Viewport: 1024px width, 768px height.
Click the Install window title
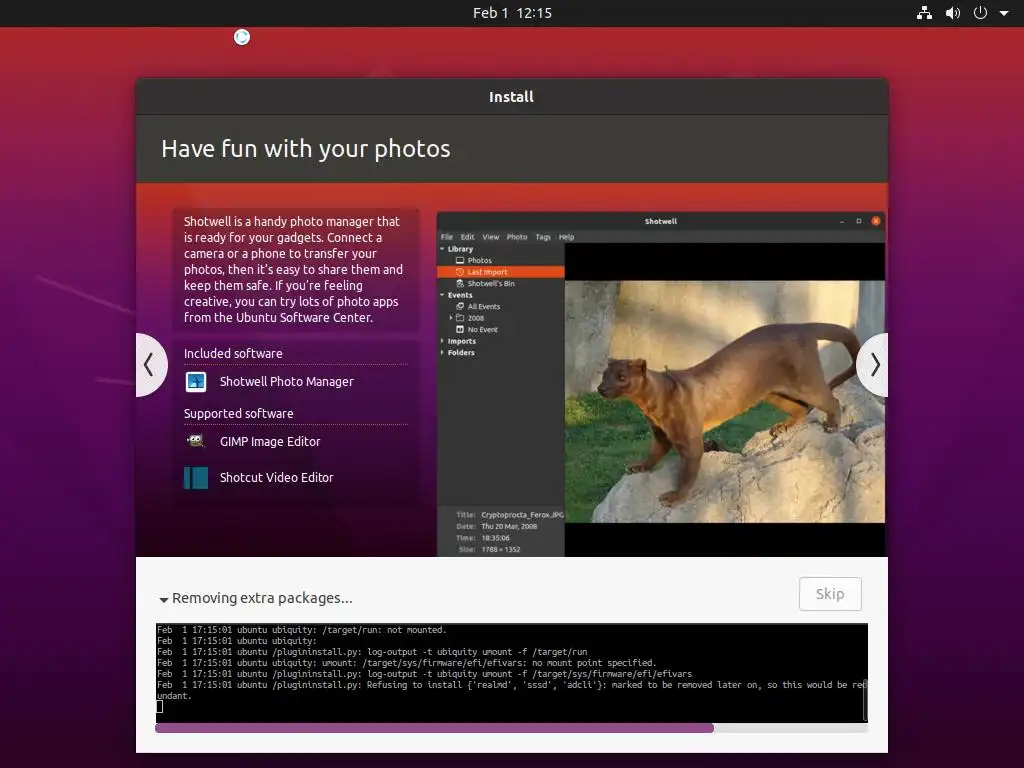click(x=511, y=97)
